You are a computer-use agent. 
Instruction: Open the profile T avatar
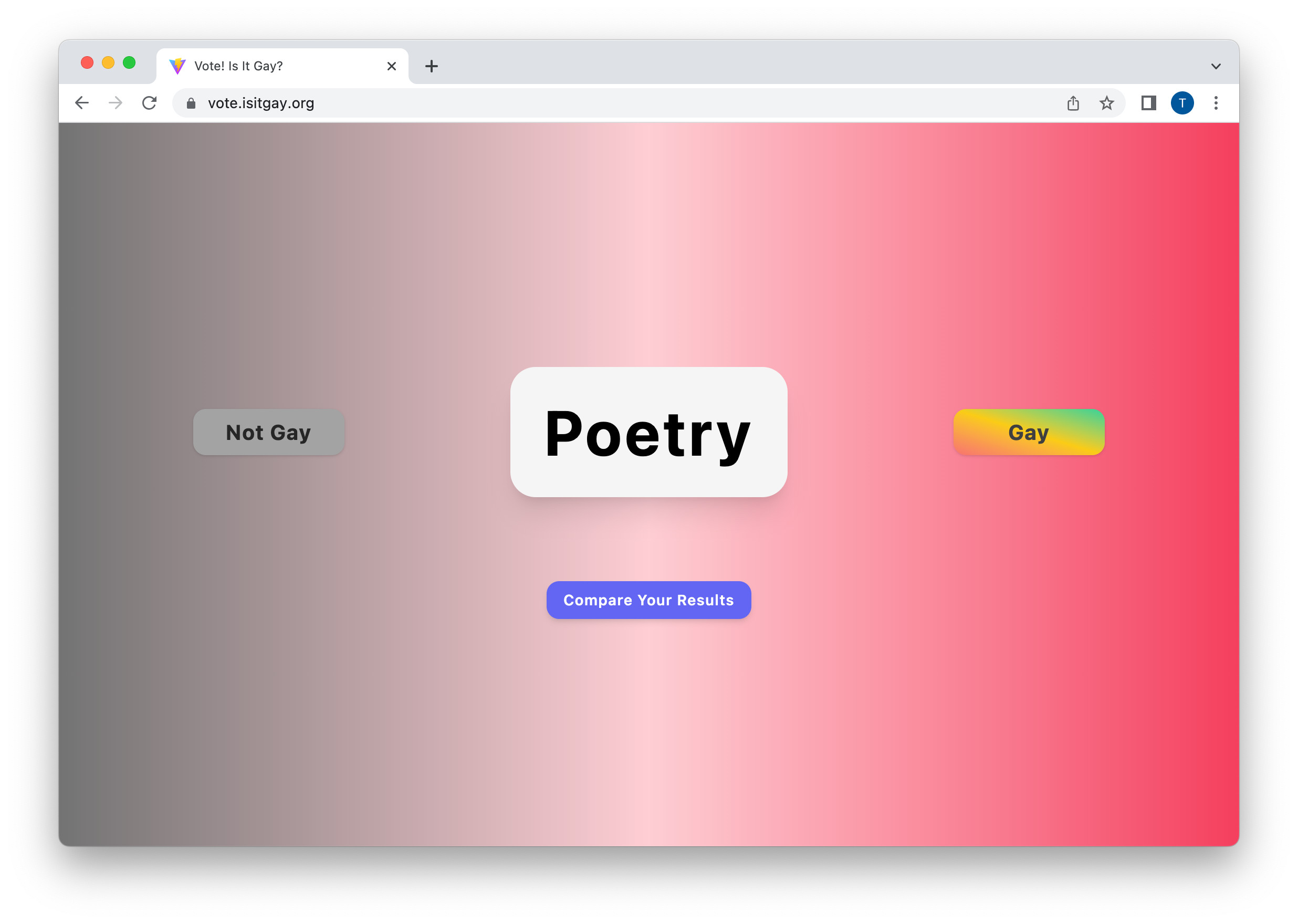coord(1182,103)
